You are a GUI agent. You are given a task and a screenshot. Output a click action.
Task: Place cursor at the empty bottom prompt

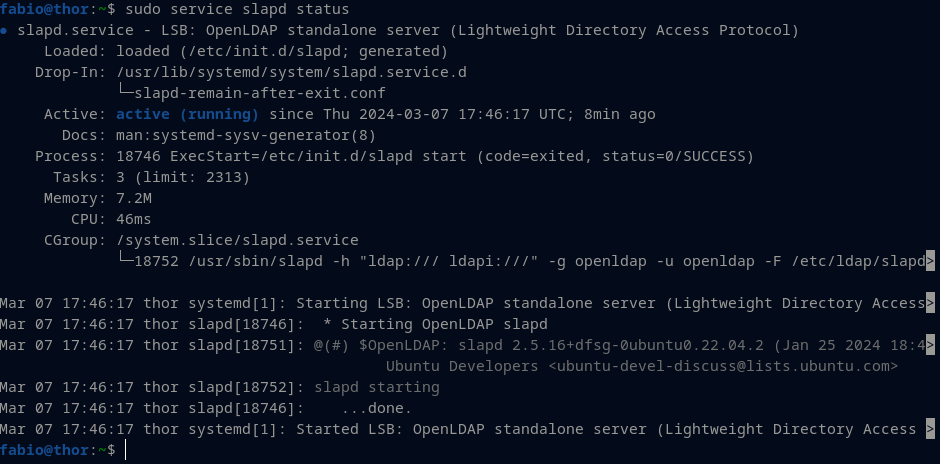(126, 451)
